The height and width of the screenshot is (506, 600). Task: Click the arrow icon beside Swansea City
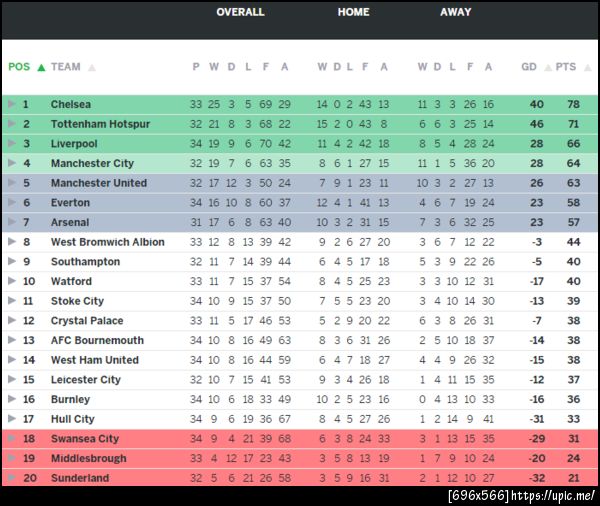click(x=12, y=439)
